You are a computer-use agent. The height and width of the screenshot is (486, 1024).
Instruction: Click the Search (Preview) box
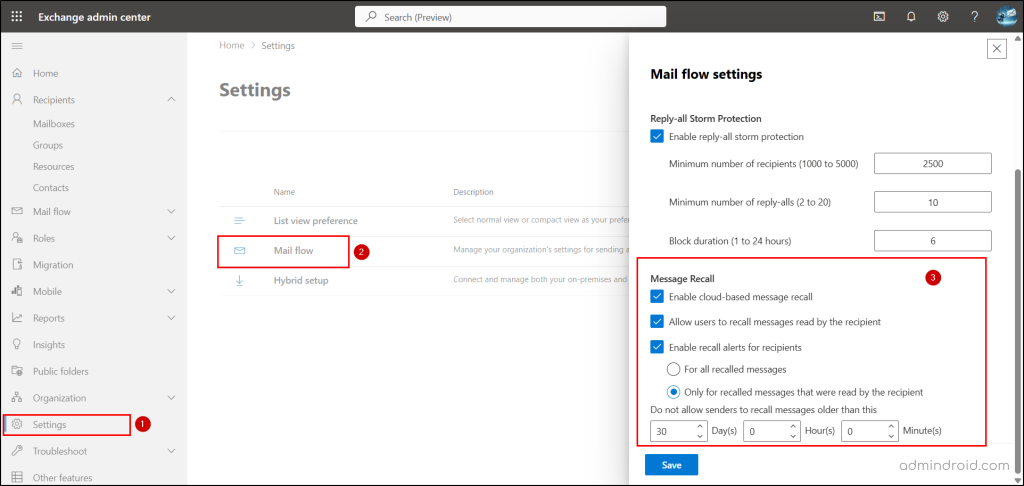(x=511, y=17)
